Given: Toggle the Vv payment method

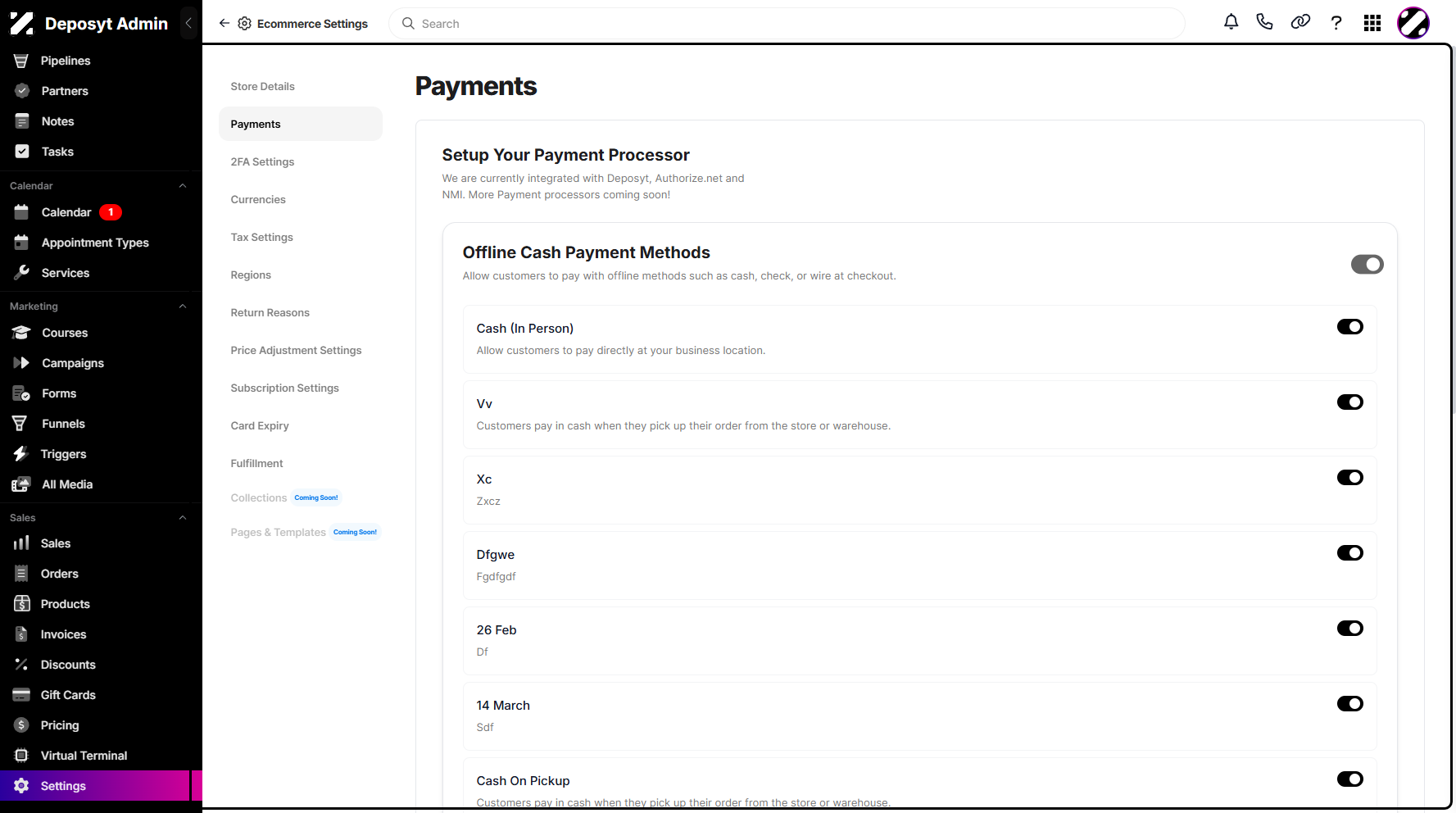Looking at the screenshot, I should tap(1349, 402).
